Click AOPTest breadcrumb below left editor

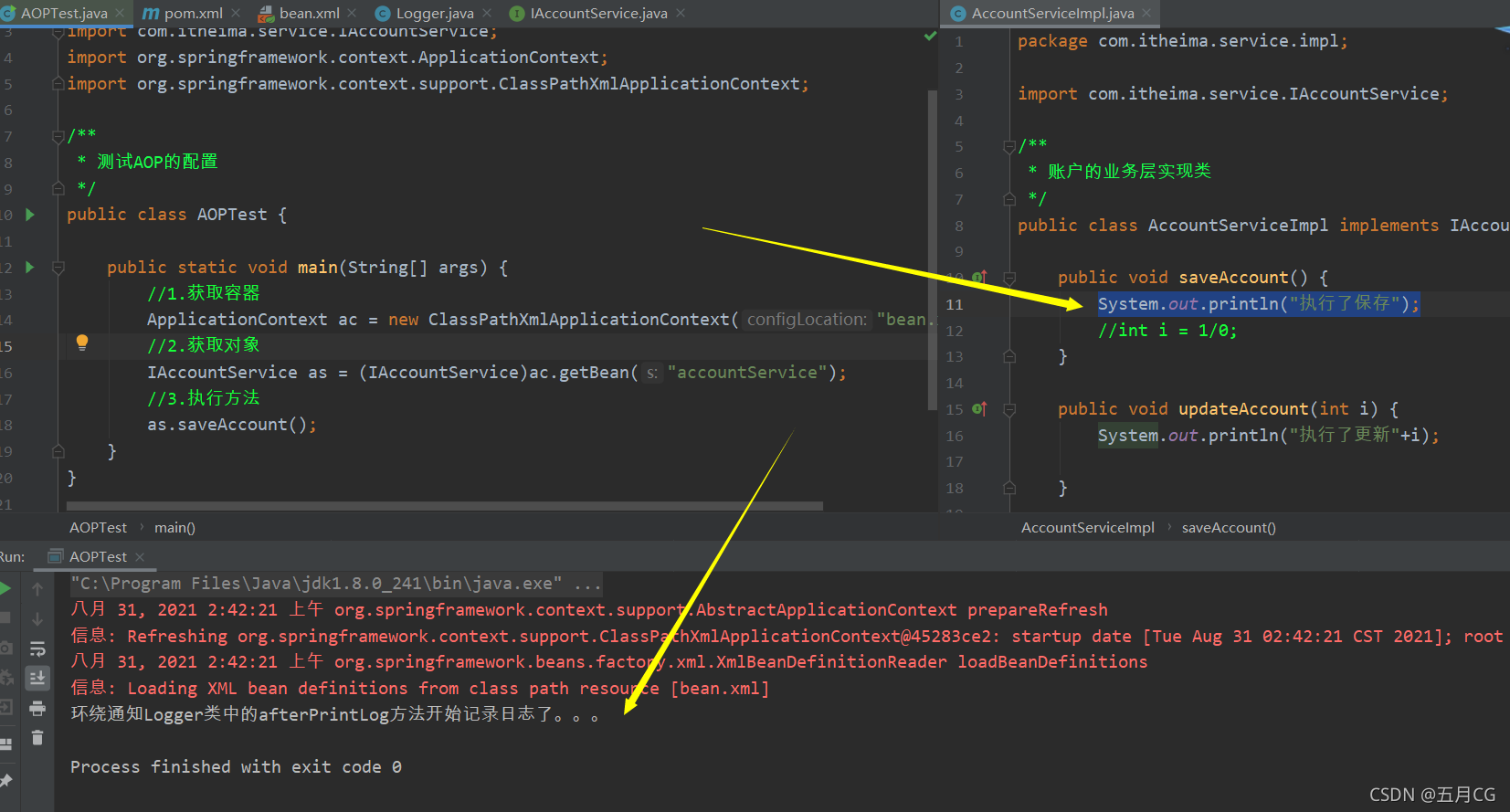tap(98, 528)
